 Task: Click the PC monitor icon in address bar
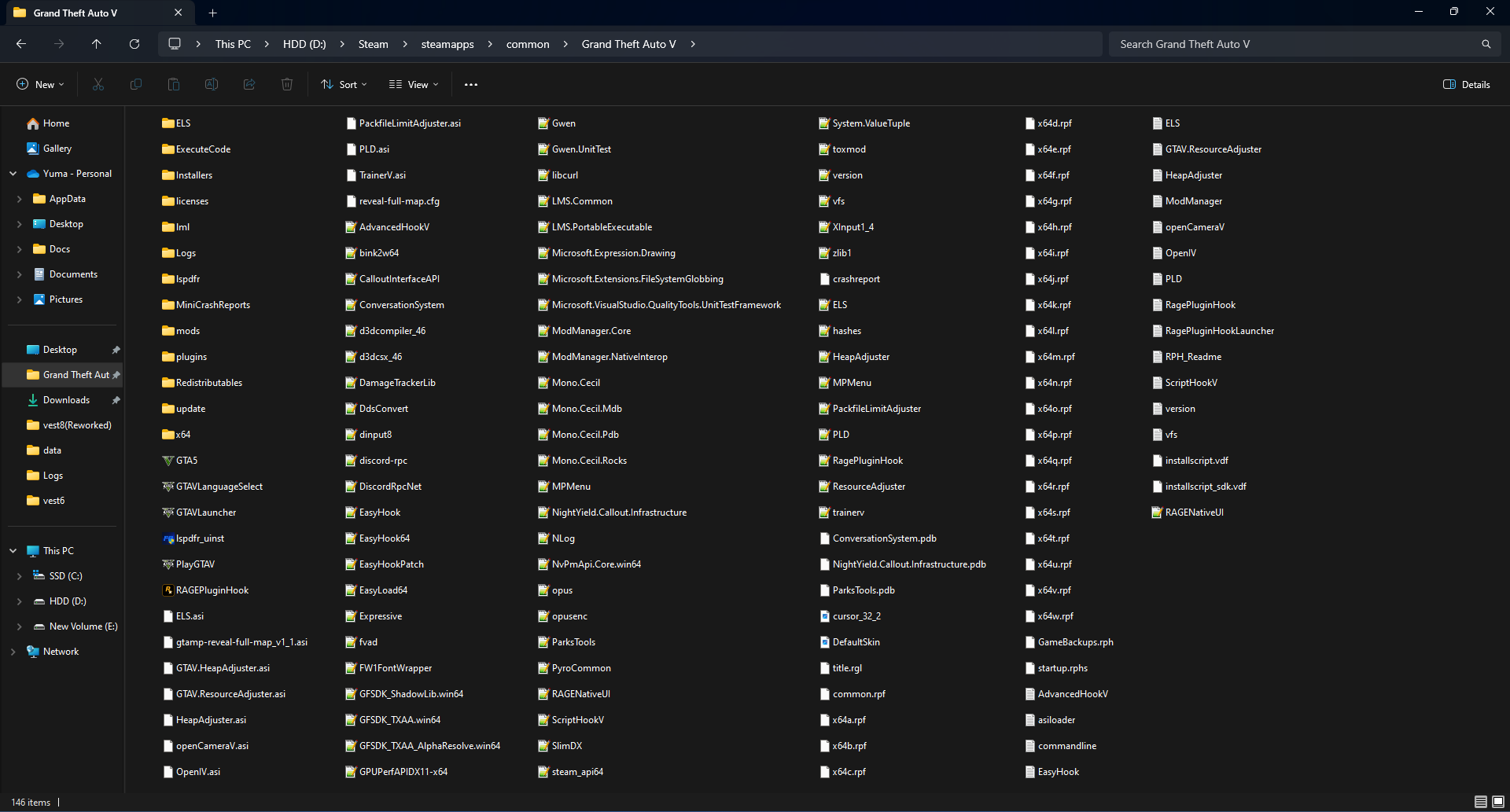(175, 44)
